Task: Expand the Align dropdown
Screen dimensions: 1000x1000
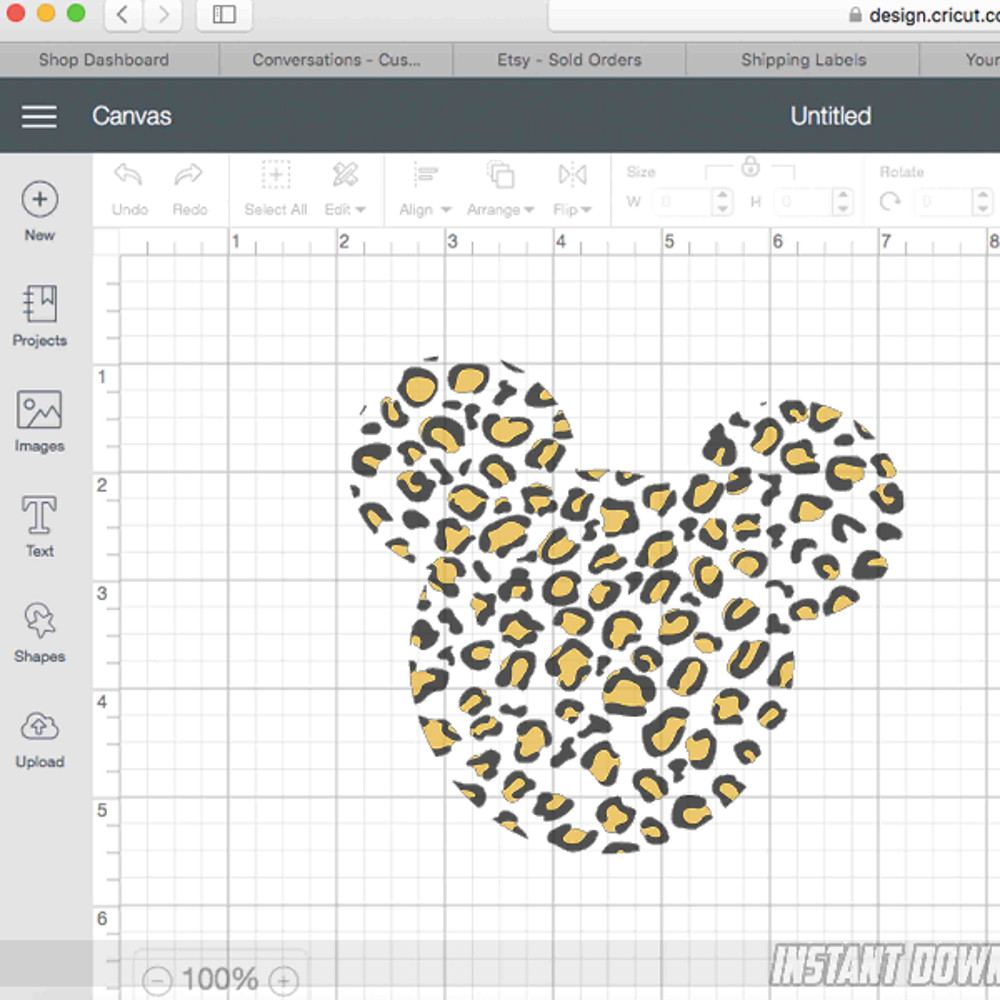Action: pos(423,188)
